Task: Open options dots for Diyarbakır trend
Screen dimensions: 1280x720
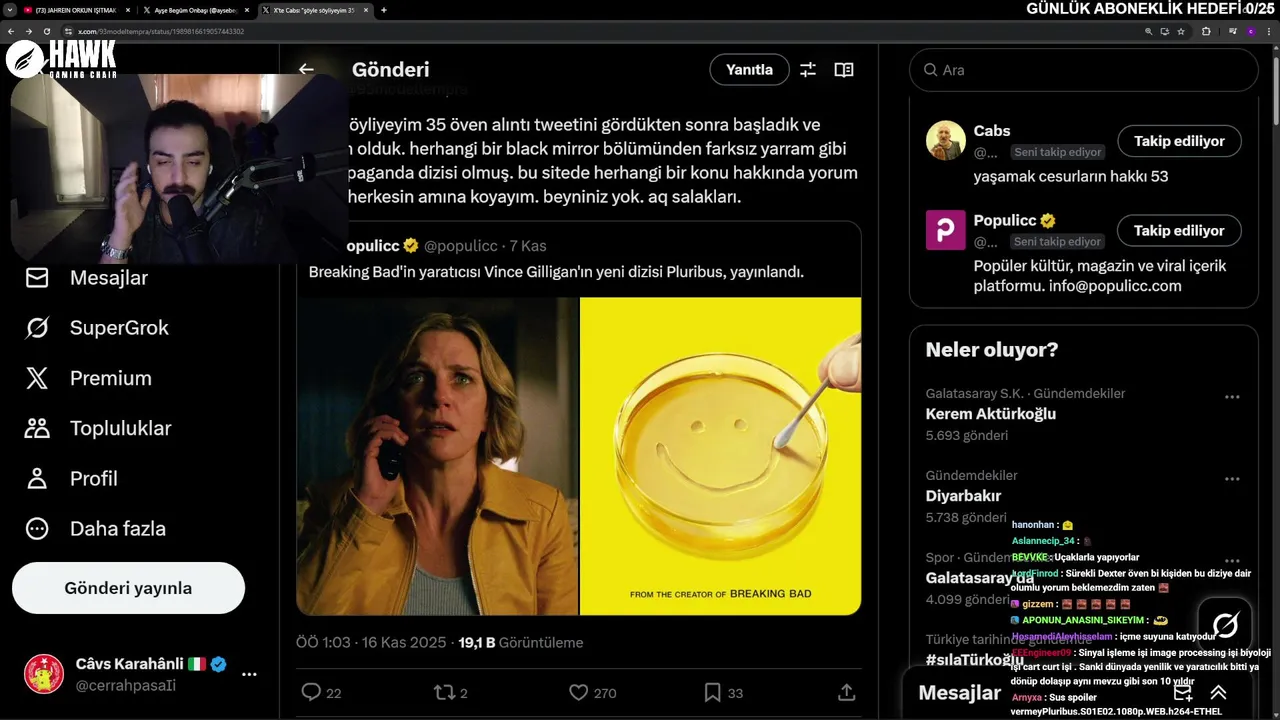Action: click(x=1232, y=479)
